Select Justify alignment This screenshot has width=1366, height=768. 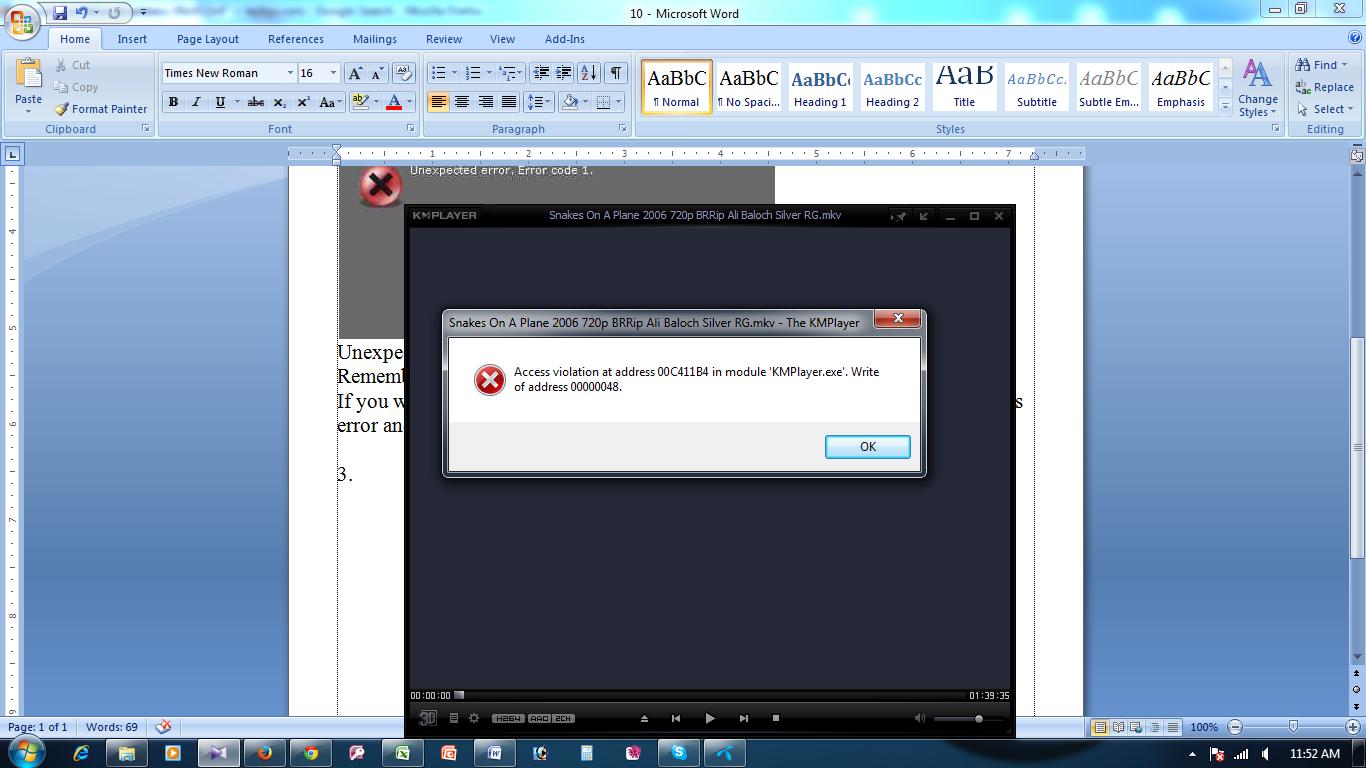[509, 102]
